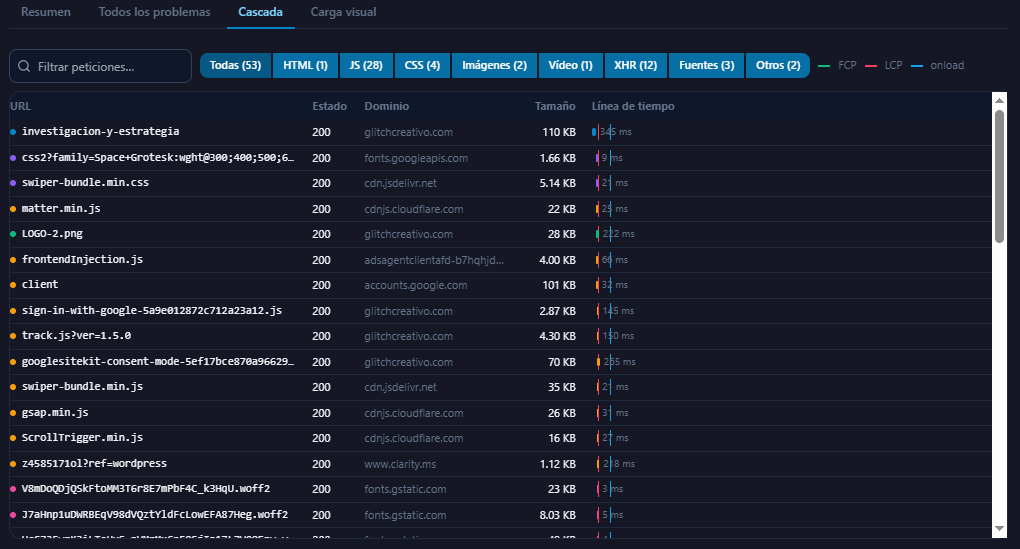This screenshot has width=1020, height=549.
Task: Select the track.js?ver=1.5.0 request
Action: [501, 336]
